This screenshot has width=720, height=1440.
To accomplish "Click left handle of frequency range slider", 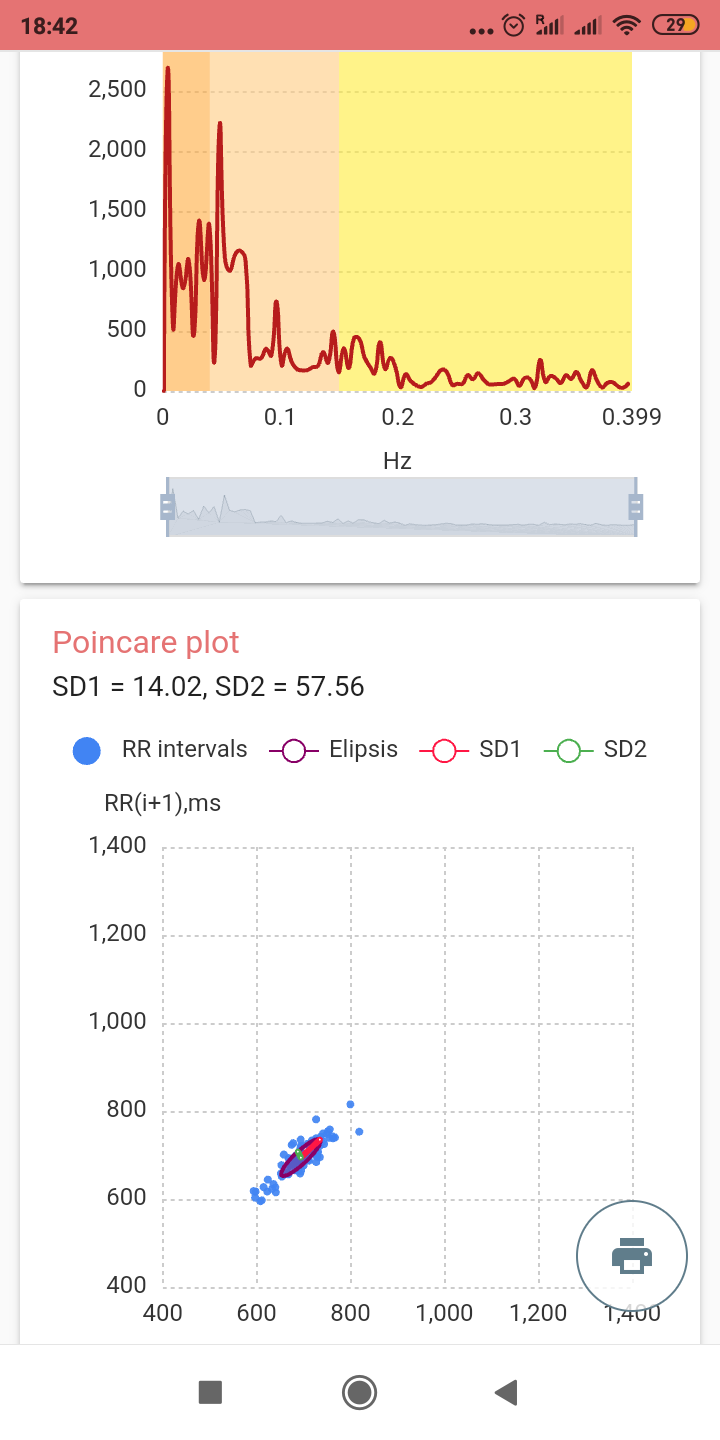I will pos(168,507).
